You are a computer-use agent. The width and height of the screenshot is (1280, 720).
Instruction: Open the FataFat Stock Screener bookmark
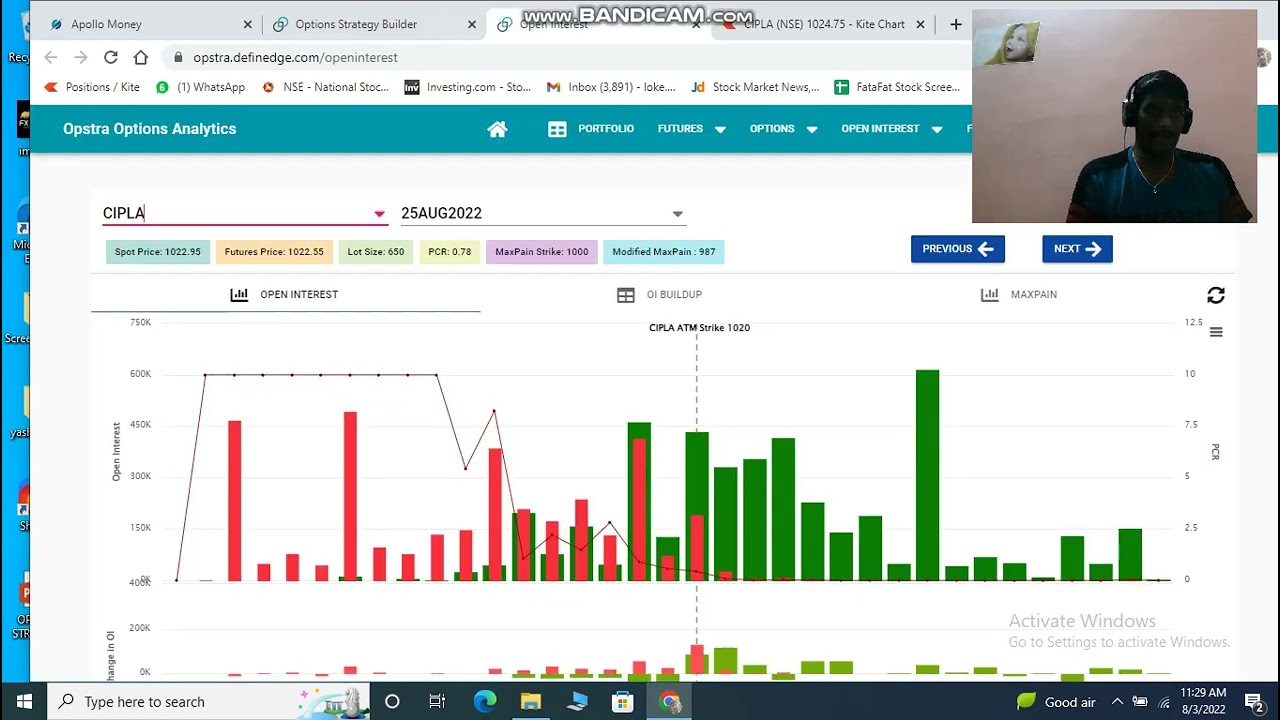click(897, 87)
